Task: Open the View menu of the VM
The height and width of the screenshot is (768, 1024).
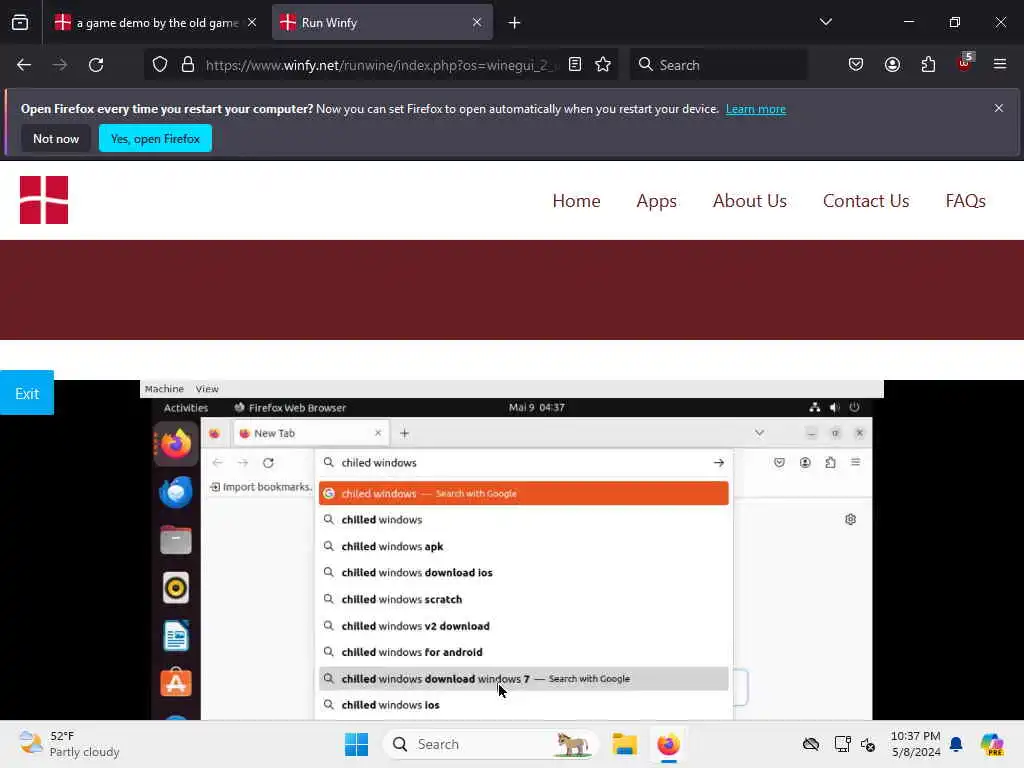Action: click(207, 389)
